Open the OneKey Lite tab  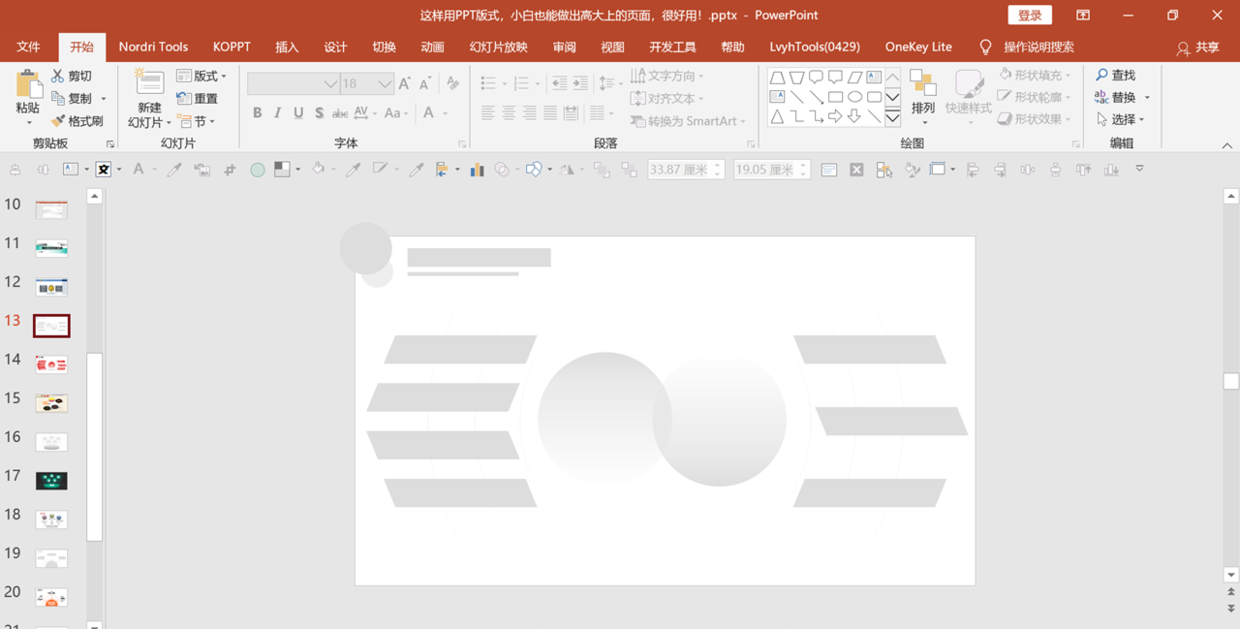click(x=918, y=47)
